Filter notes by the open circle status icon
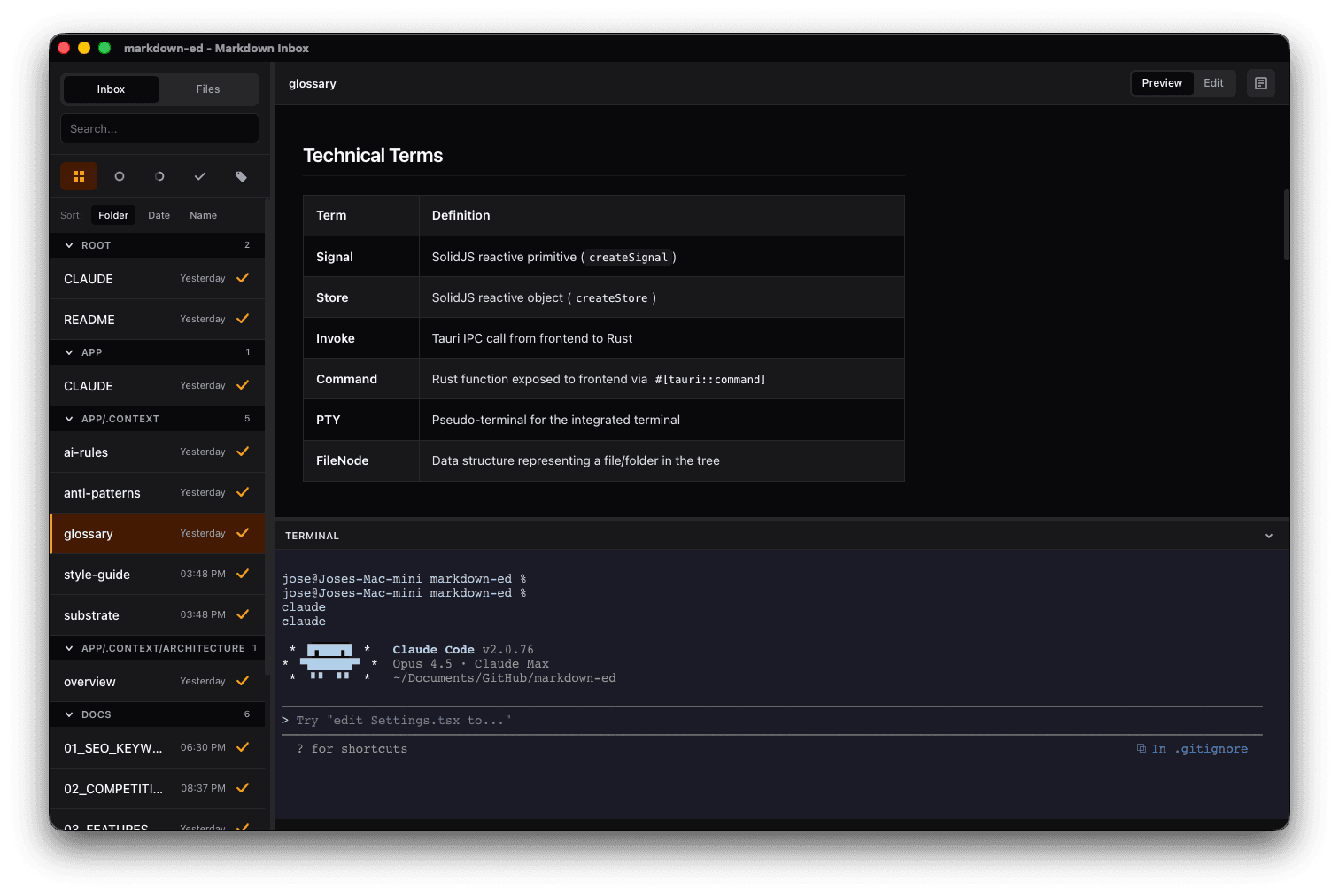Image resolution: width=1339 pixels, height=896 pixels. coord(120,176)
